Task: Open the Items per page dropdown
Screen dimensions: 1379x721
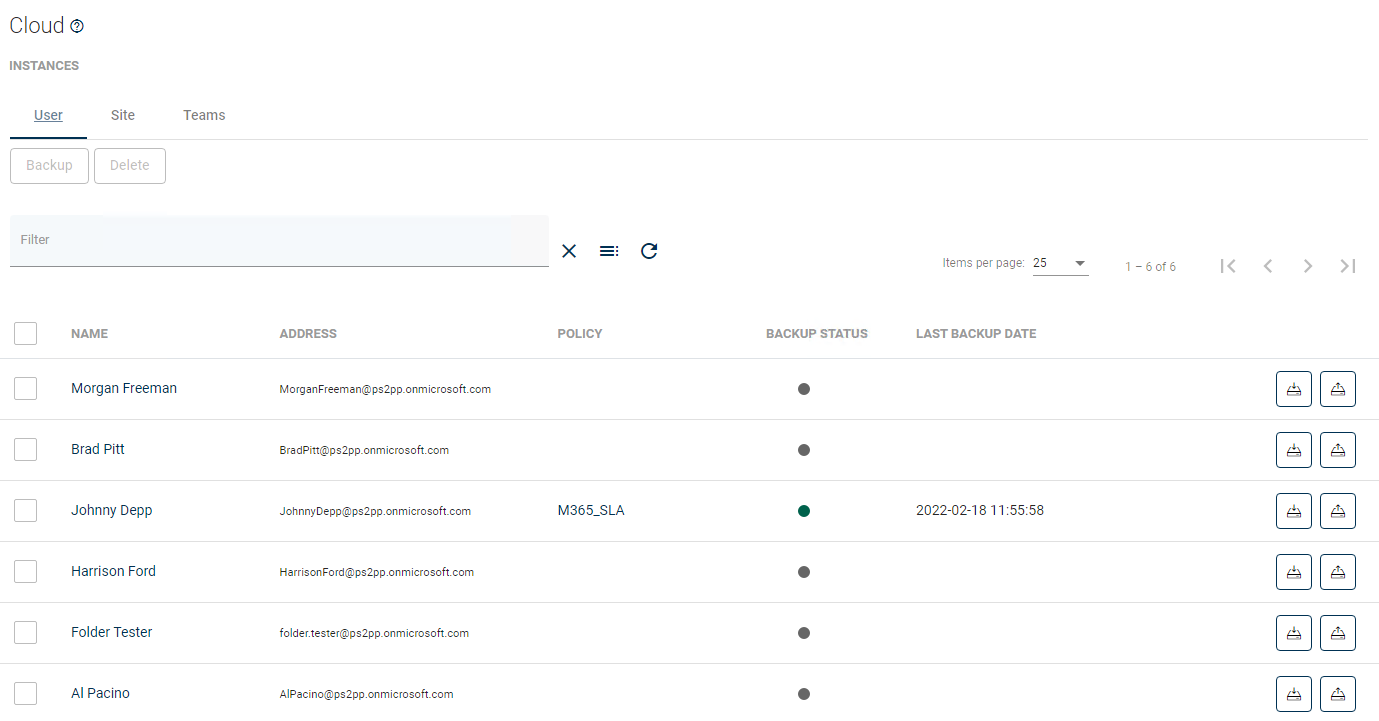Action: tap(1060, 264)
